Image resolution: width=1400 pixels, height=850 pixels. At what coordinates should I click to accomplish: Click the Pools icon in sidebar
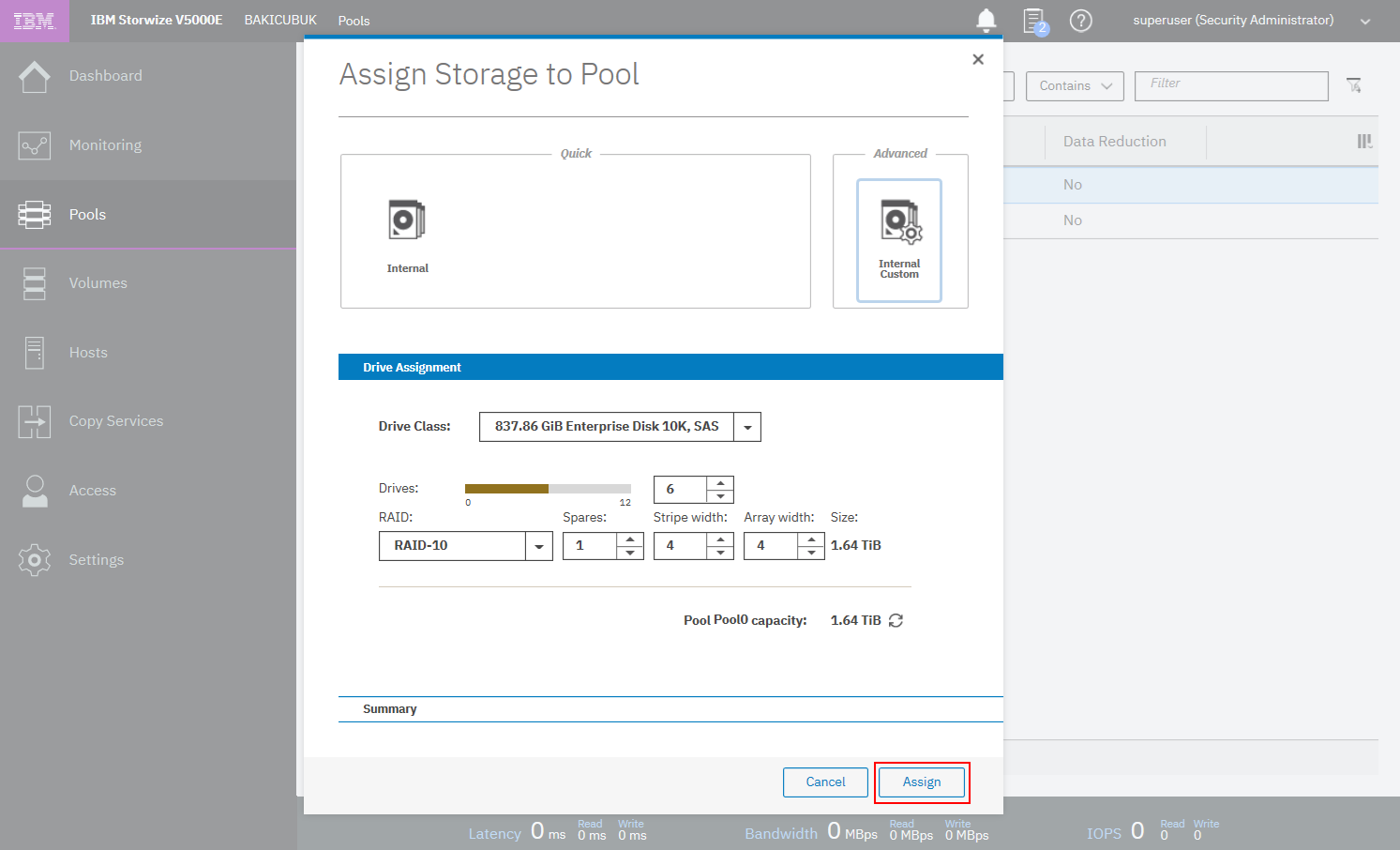click(x=35, y=215)
